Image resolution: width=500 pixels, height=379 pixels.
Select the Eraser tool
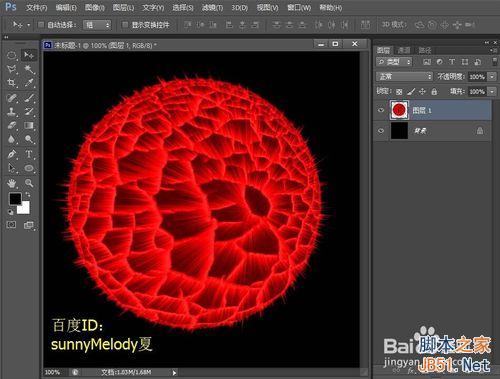tap(12, 125)
